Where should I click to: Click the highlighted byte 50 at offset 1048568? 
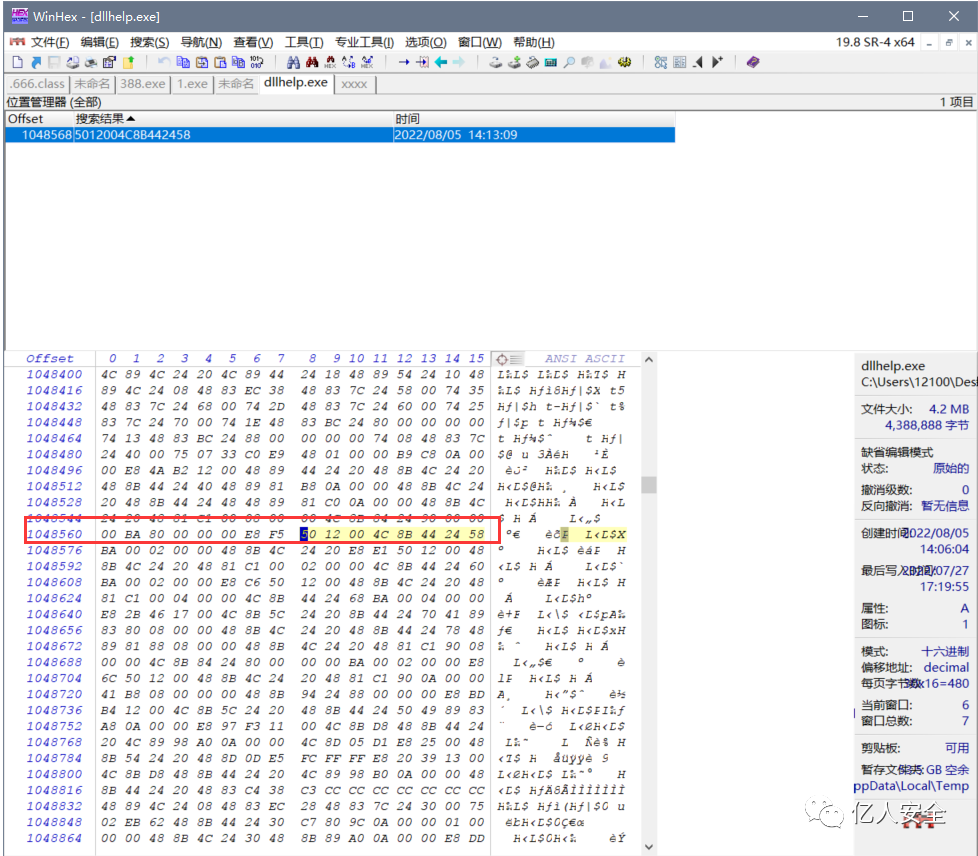coord(308,534)
